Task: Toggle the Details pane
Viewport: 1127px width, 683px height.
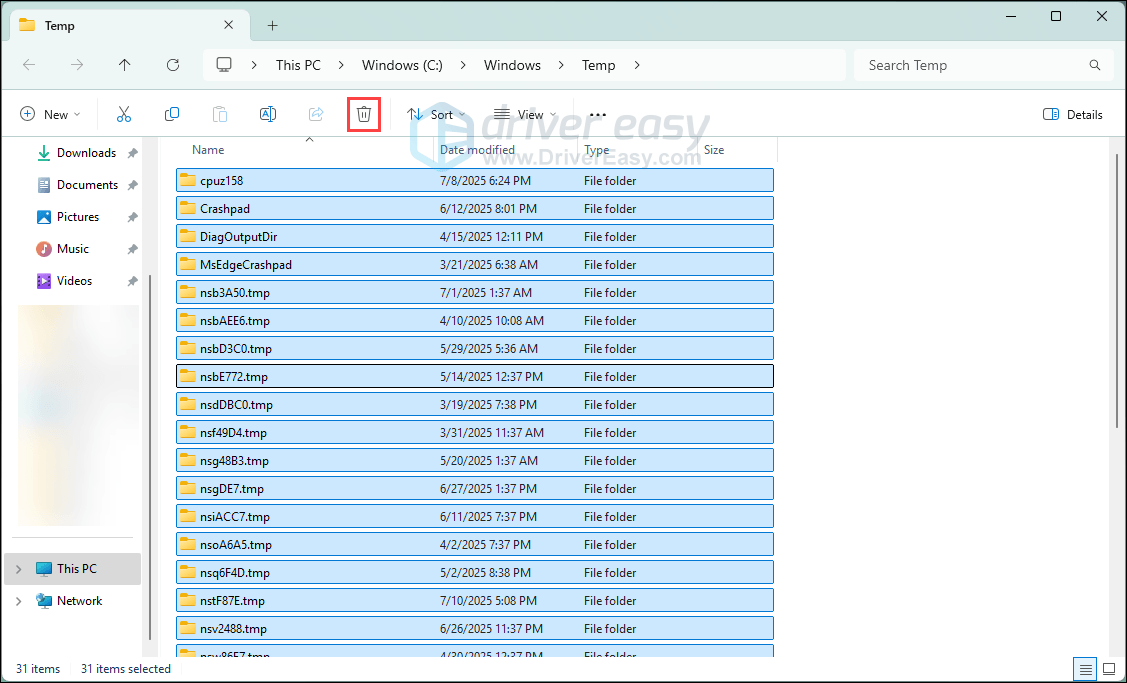Action: [x=1072, y=115]
